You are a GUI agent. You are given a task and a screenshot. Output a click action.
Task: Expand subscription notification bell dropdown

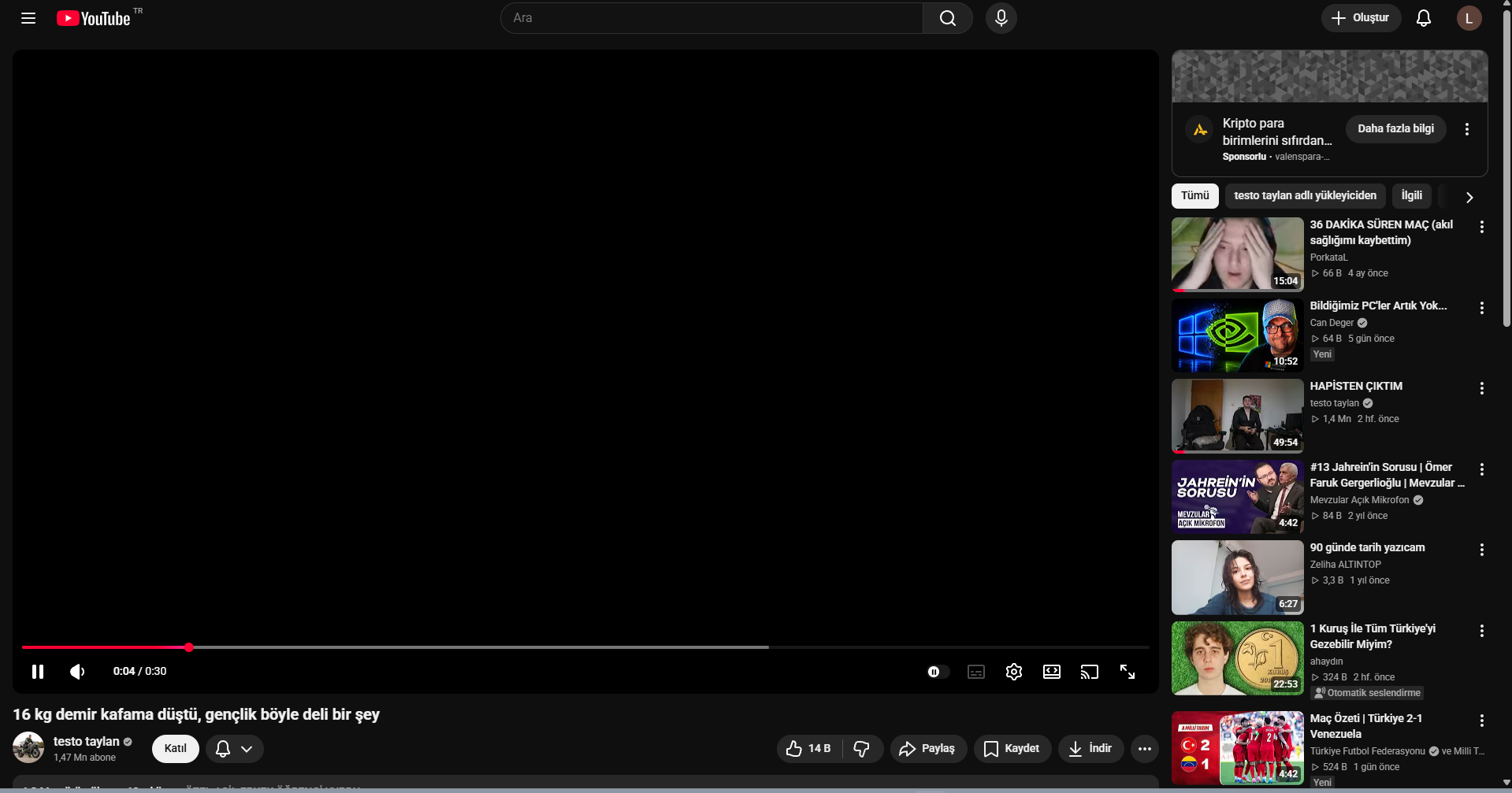tap(235, 749)
